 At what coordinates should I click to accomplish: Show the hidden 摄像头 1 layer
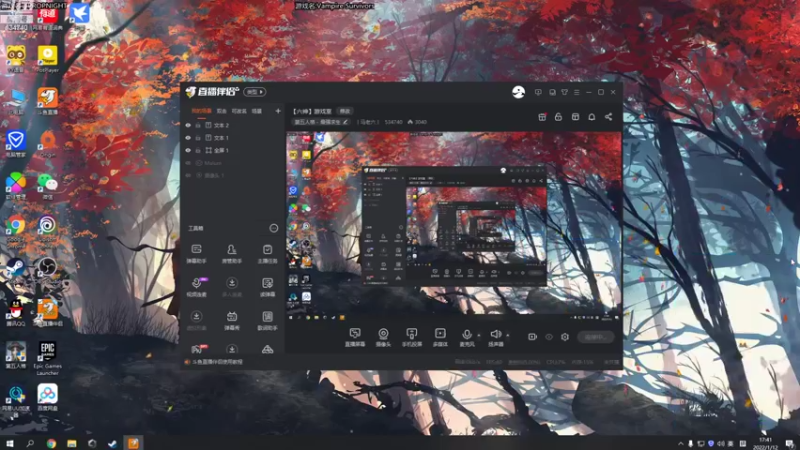pos(188,176)
